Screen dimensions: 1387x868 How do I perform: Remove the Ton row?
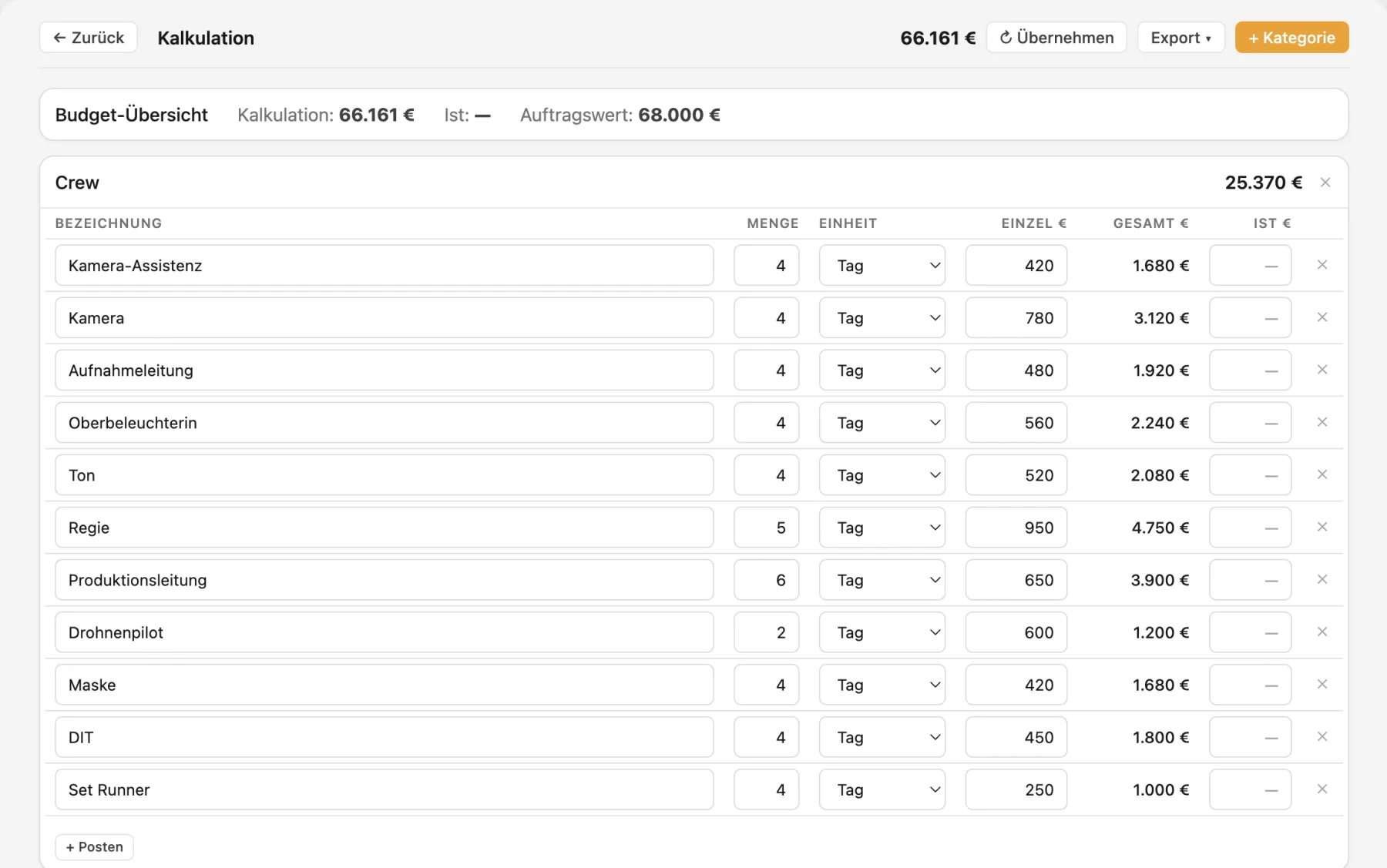tap(1322, 474)
